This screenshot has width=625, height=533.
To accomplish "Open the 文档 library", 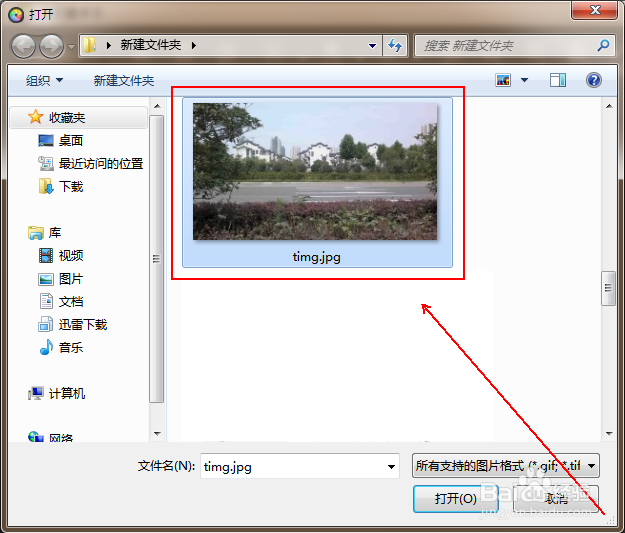I will [71, 301].
